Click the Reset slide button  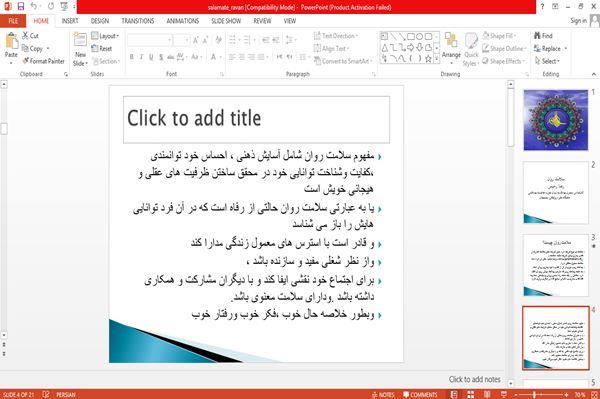(x=102, y=49)
